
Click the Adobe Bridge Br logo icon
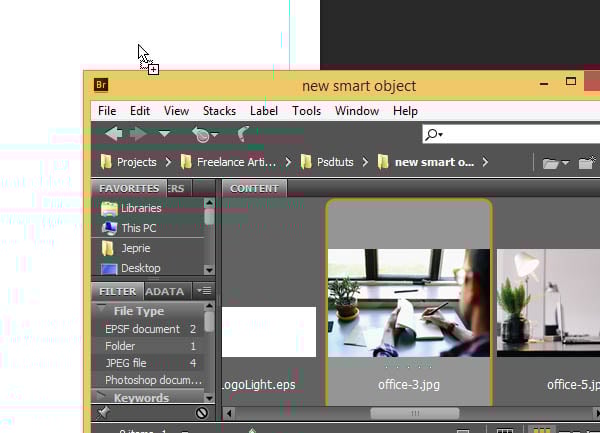coord(101,85)
